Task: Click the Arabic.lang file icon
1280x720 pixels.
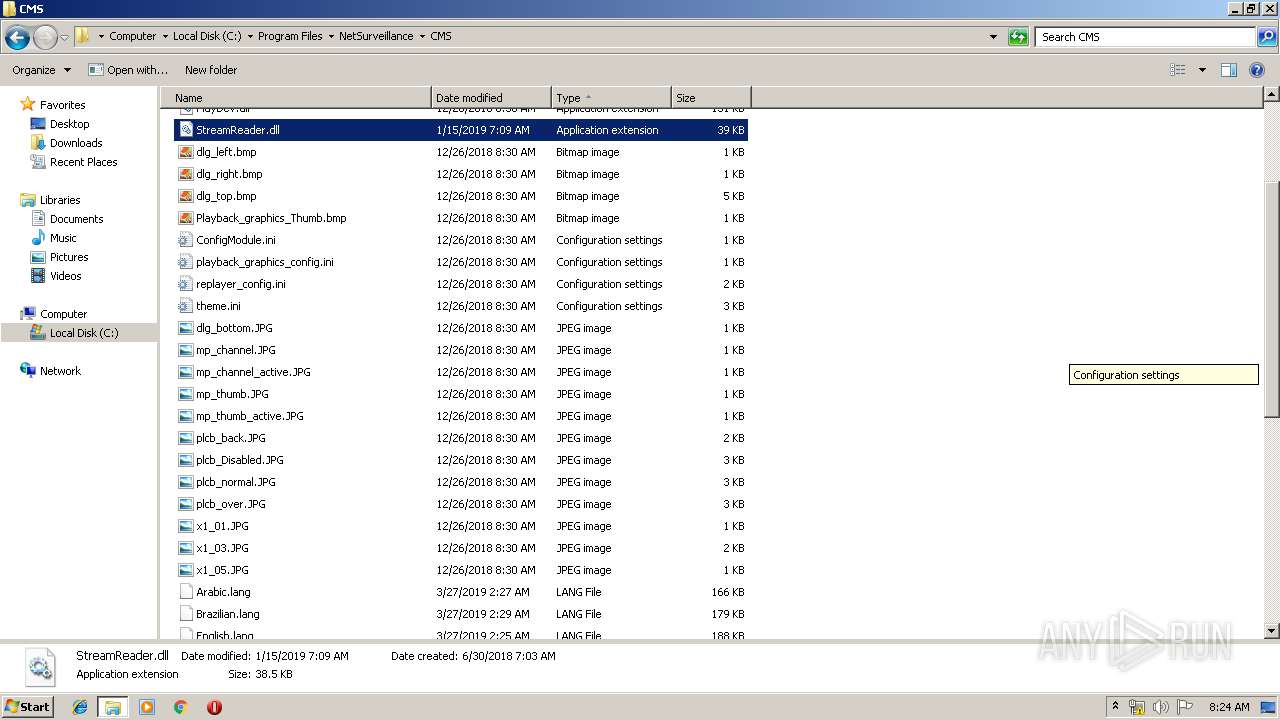Action: 185,592
